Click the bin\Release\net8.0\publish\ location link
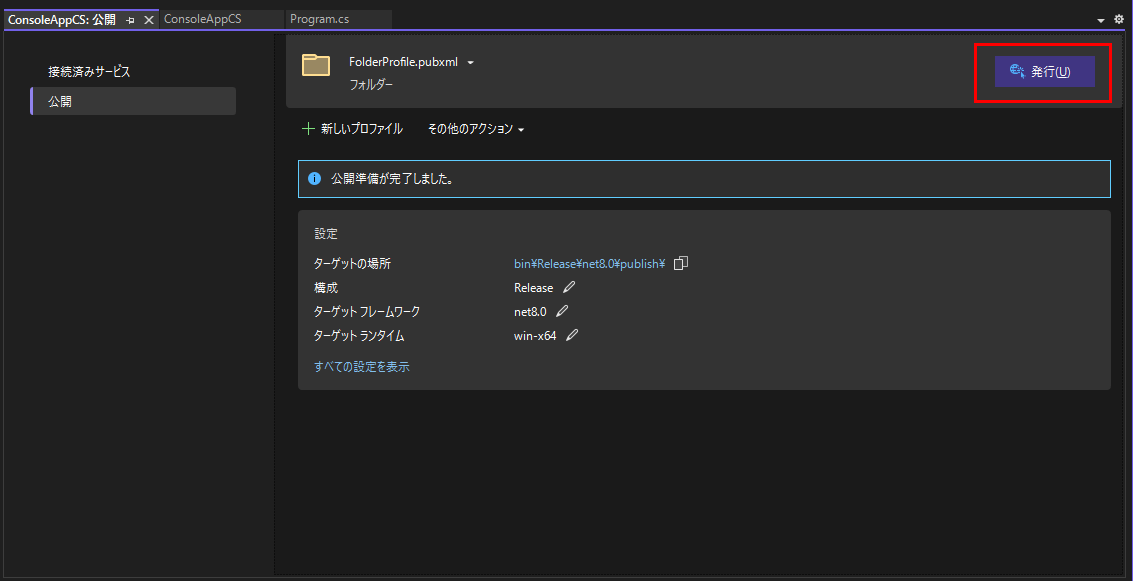 pos(587,263)
